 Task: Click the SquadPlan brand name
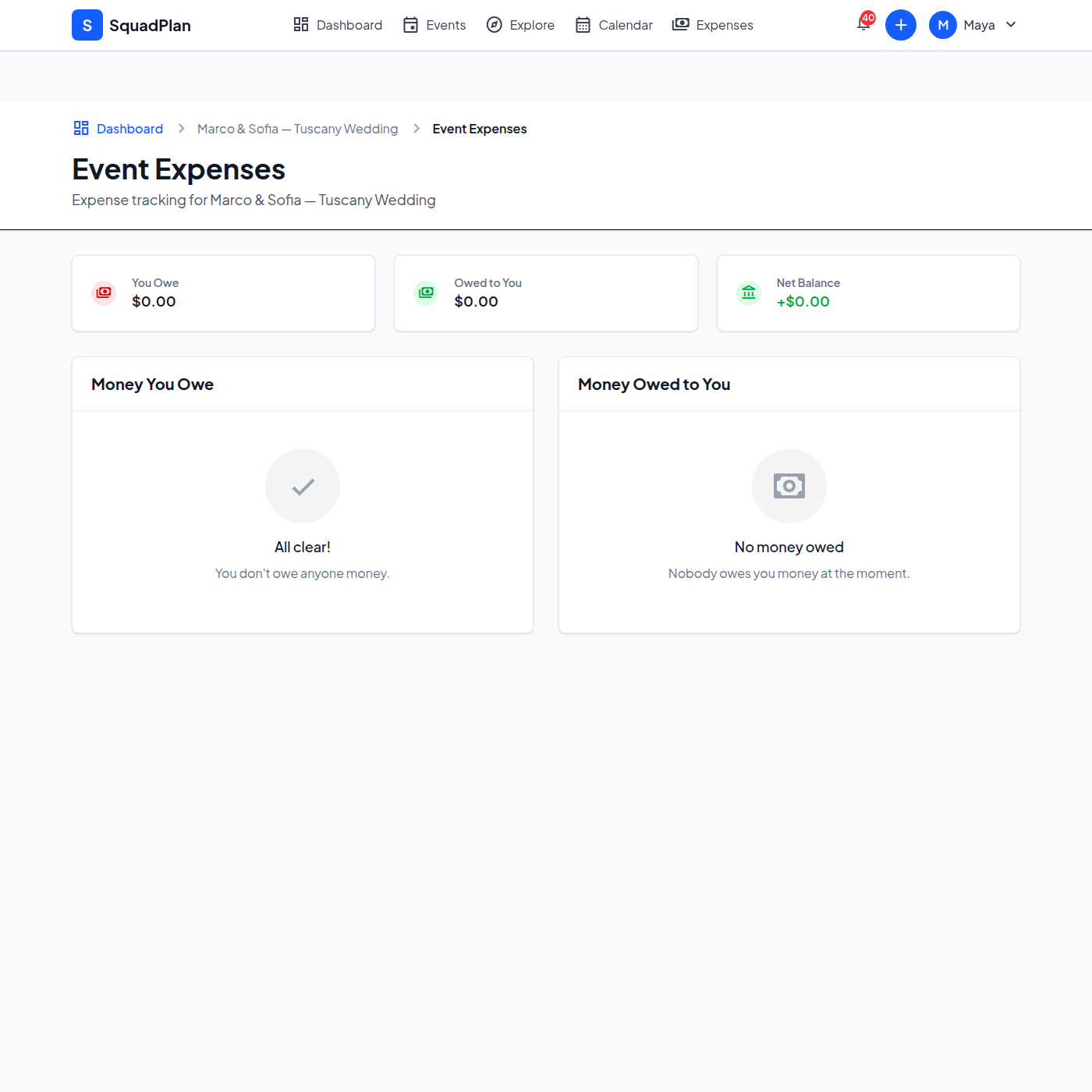pos(150,26)
